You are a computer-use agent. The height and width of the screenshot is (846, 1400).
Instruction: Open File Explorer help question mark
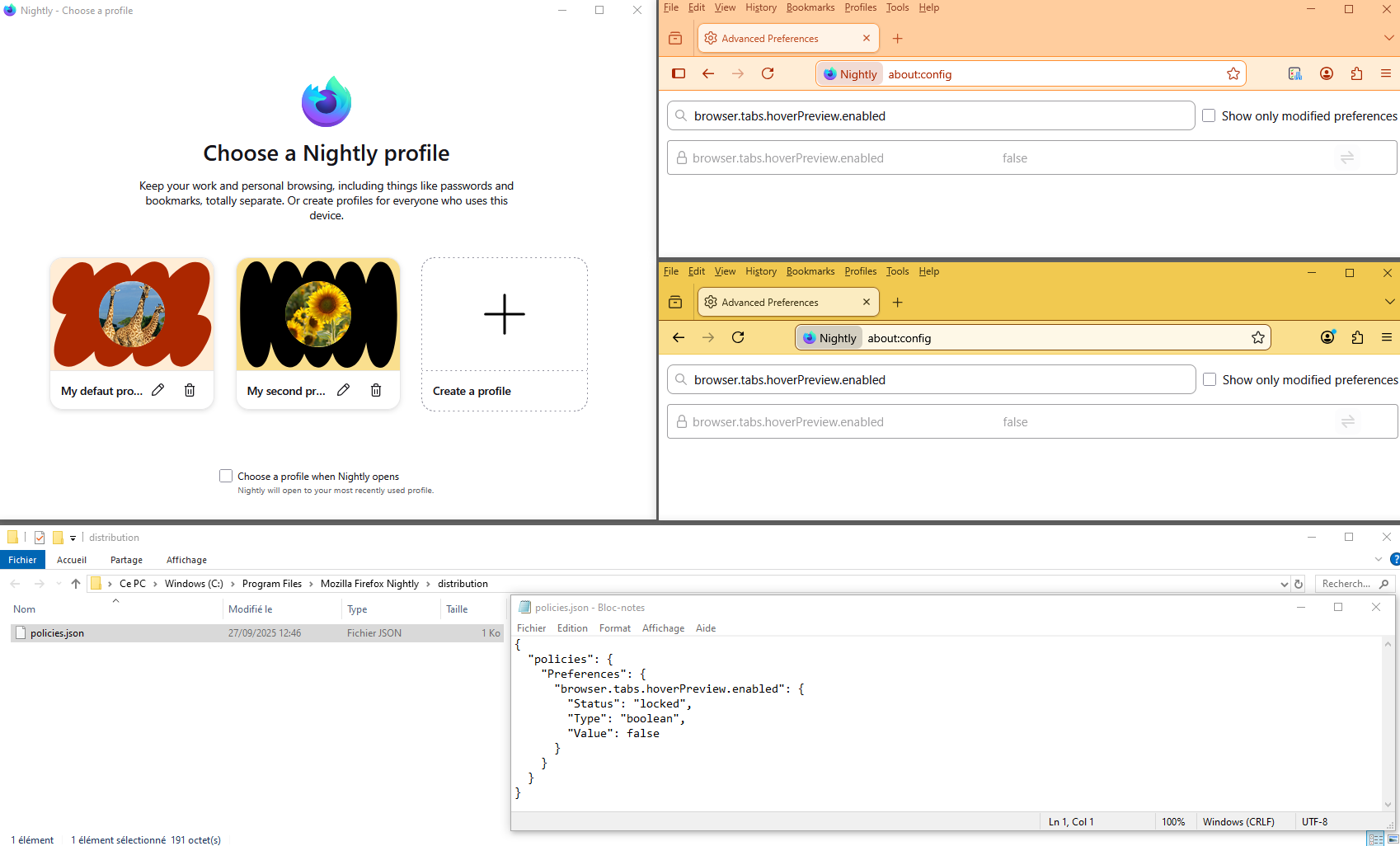pos(1394,559)
